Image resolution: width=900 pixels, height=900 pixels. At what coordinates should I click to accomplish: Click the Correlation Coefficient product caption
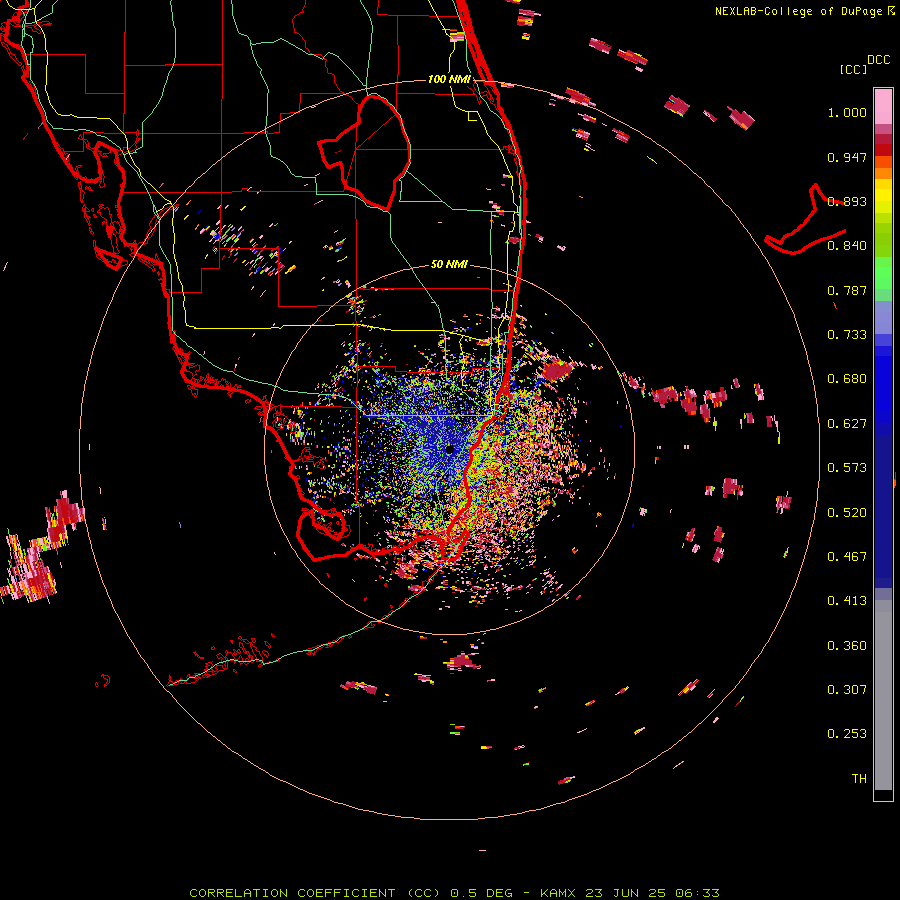click(455, 893)
